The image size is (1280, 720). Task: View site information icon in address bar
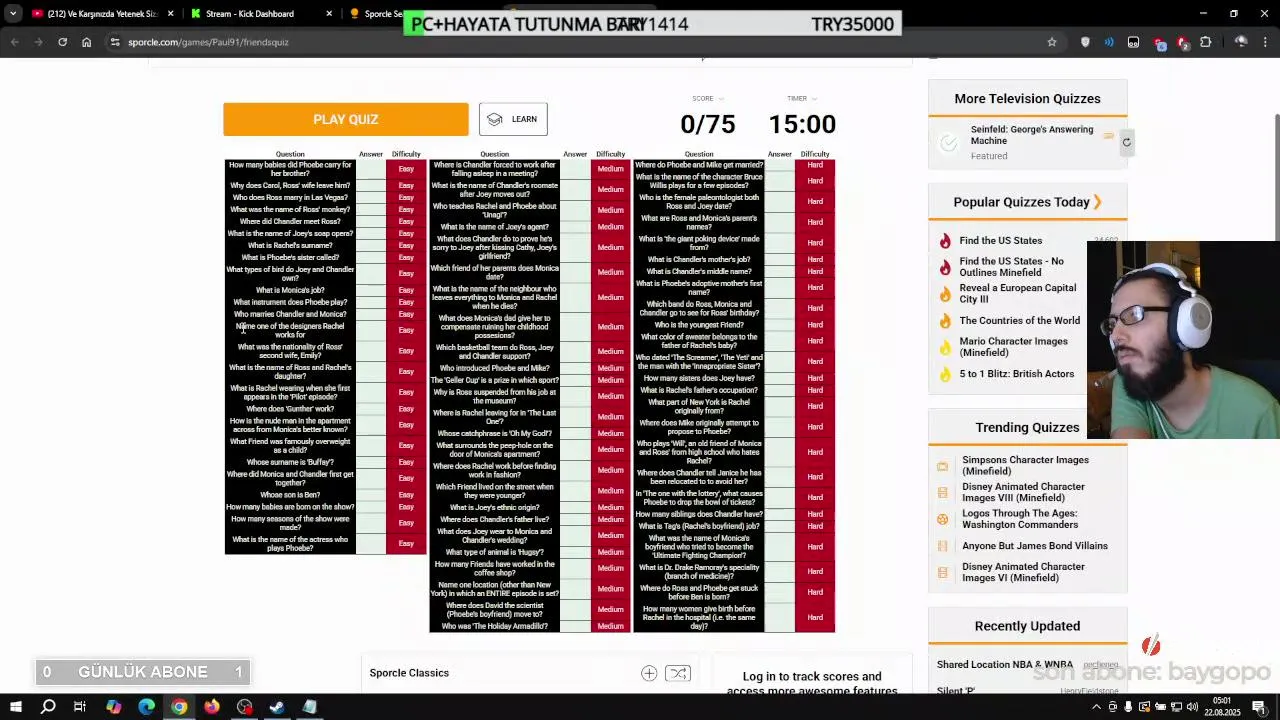(115, 42)
